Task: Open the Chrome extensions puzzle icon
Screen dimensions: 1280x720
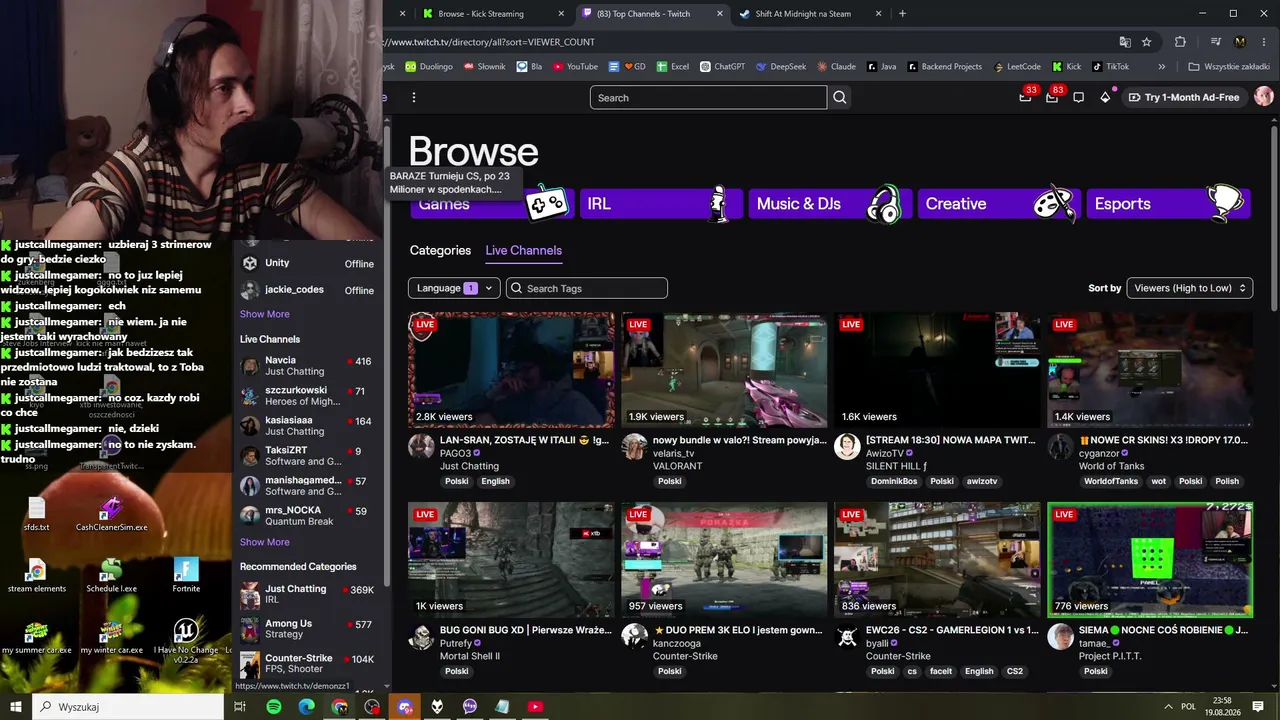Action: click(1180, 42)
